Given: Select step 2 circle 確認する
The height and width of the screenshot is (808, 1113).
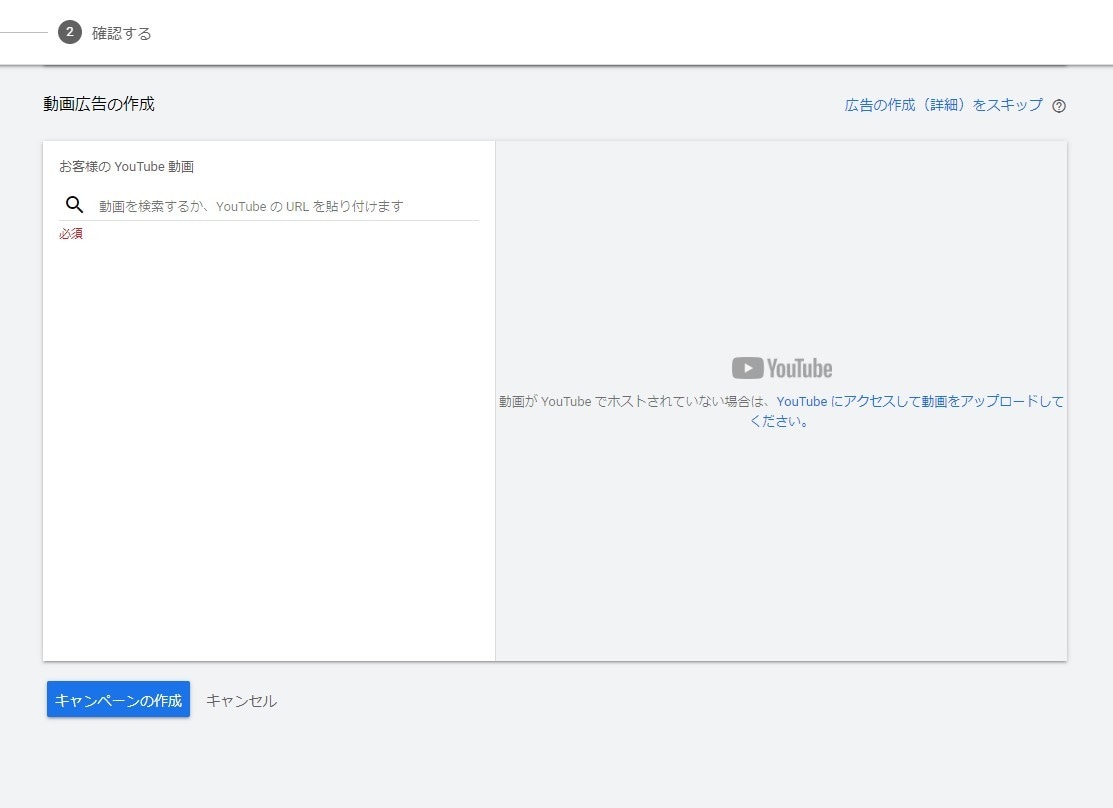Looking at the screenshot, I should (70, 32).
